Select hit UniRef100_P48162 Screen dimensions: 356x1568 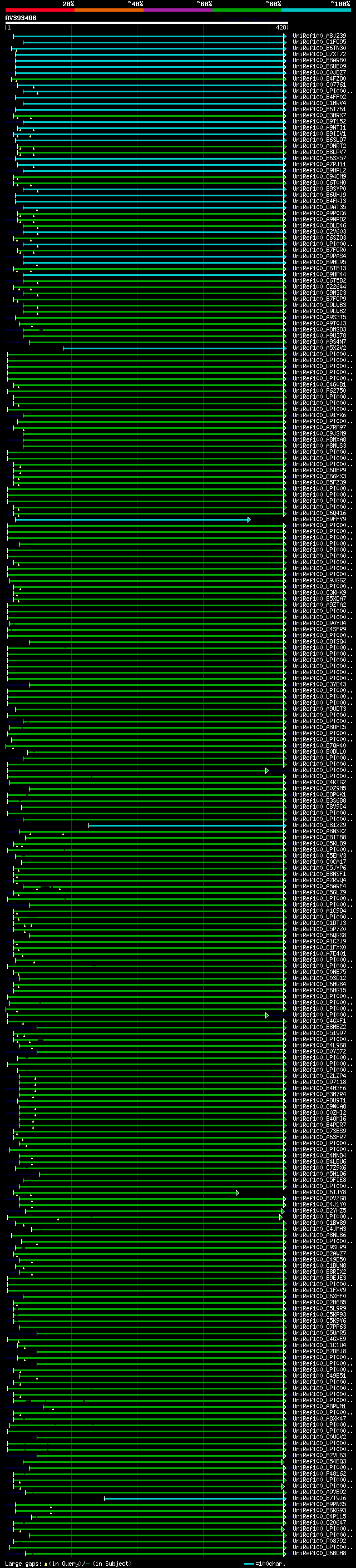[x=319, y=1473]
